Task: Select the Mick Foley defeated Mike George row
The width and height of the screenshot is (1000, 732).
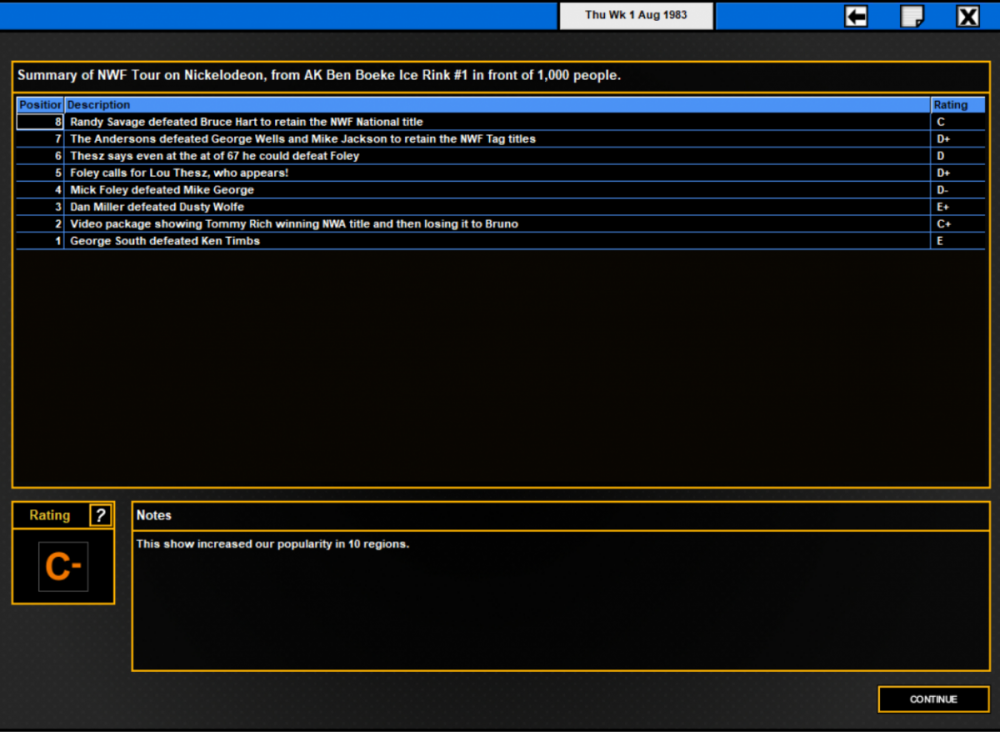Action: pos(501,190)
